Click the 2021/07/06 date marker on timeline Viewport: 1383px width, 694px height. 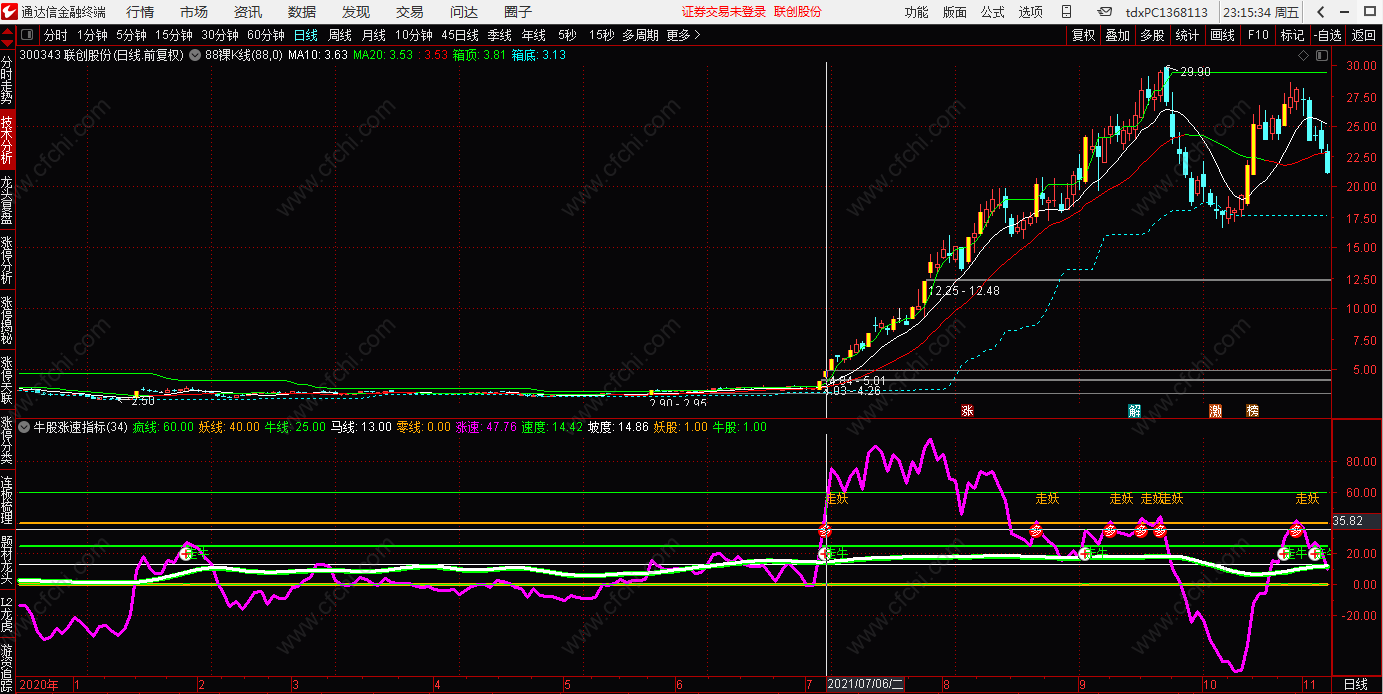(866, 685)
